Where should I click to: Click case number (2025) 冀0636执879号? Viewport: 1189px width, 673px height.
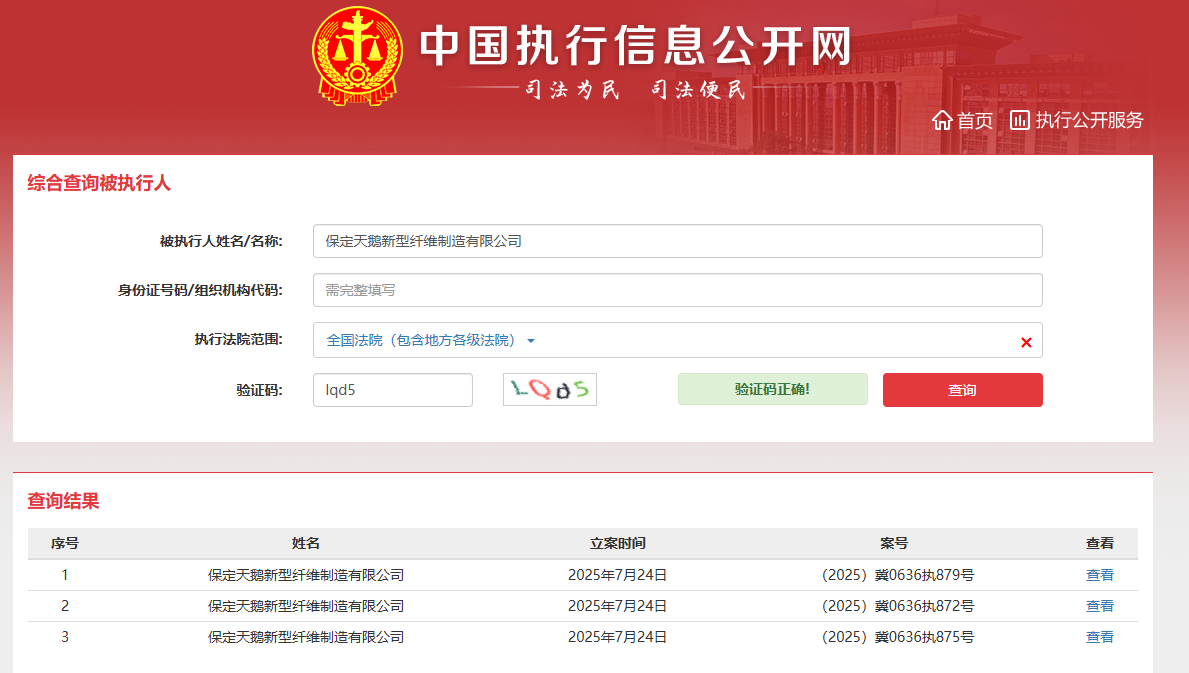(898, 575)
